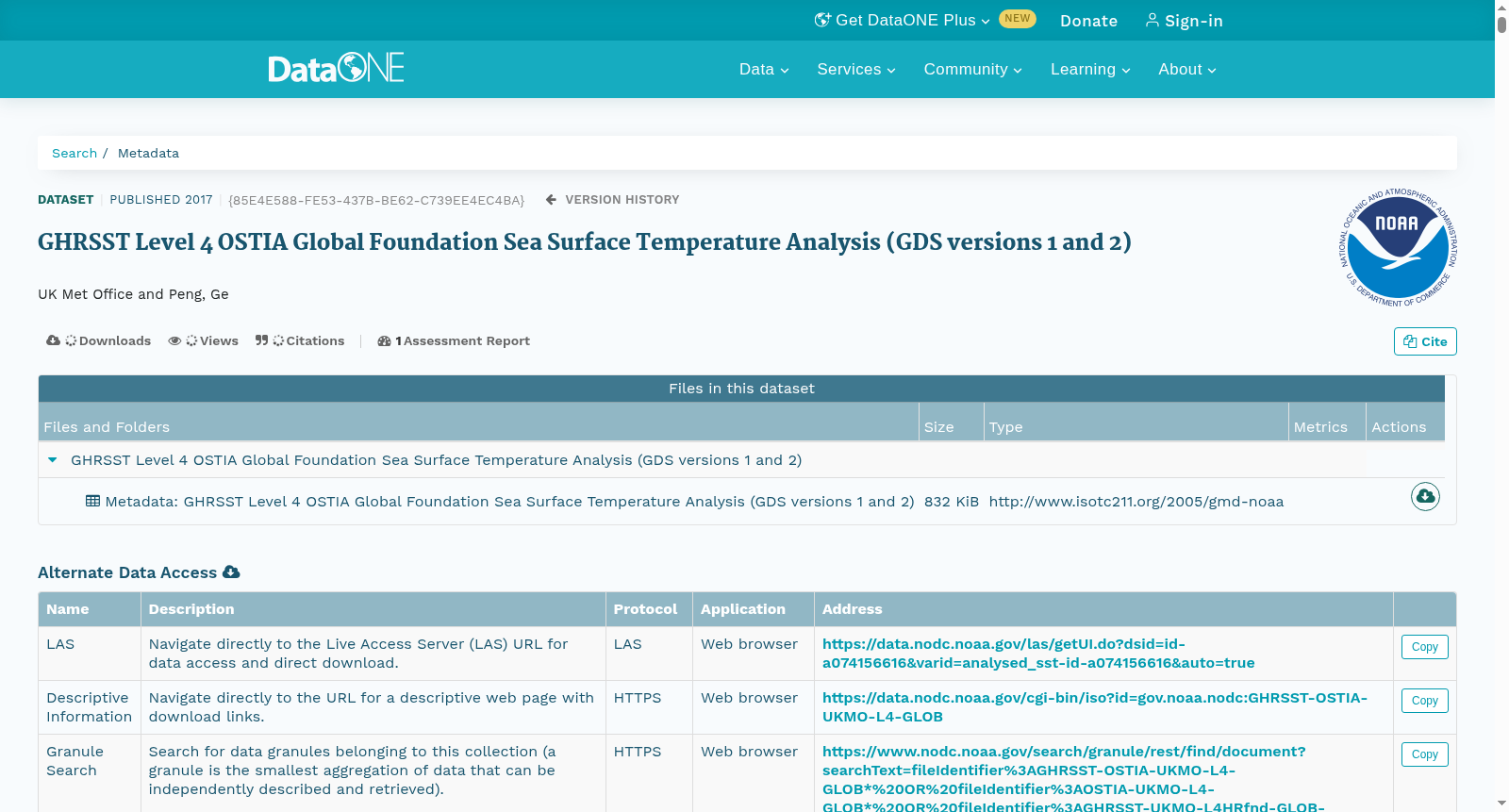Open the Community menu
Viewport: 1509px width, 812px height.
[x=972, y=69]
